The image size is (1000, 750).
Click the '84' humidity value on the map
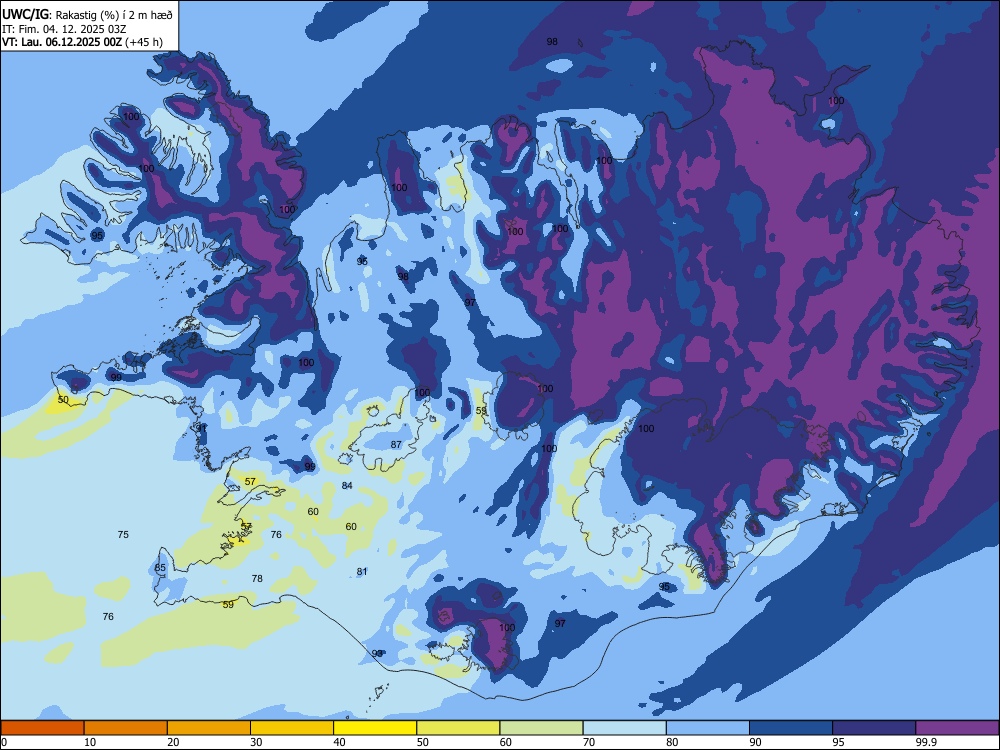(347, 485)
